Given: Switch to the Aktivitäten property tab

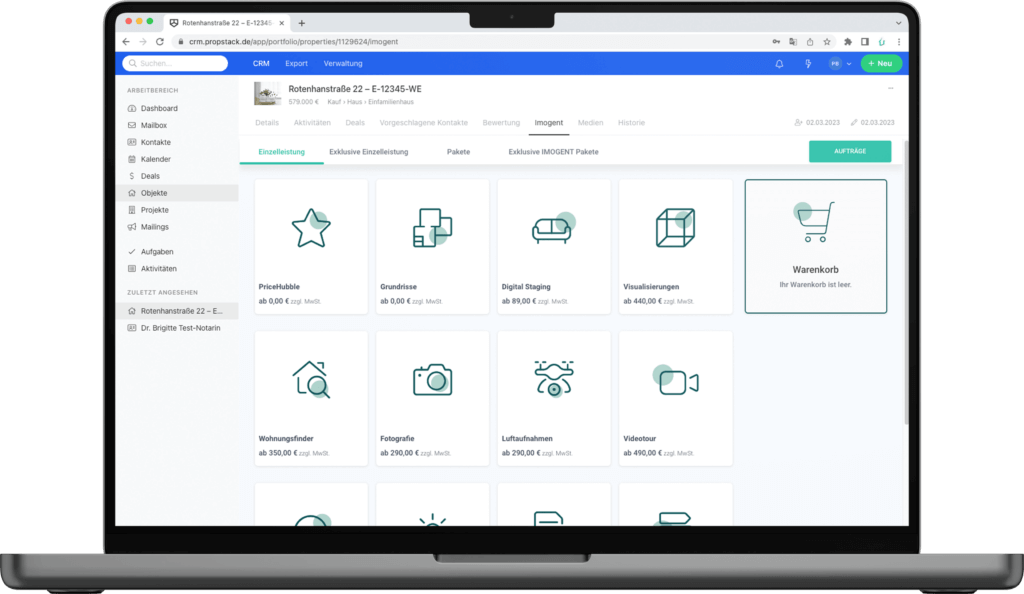Looking at the screenshot, I should coord(312,123).
